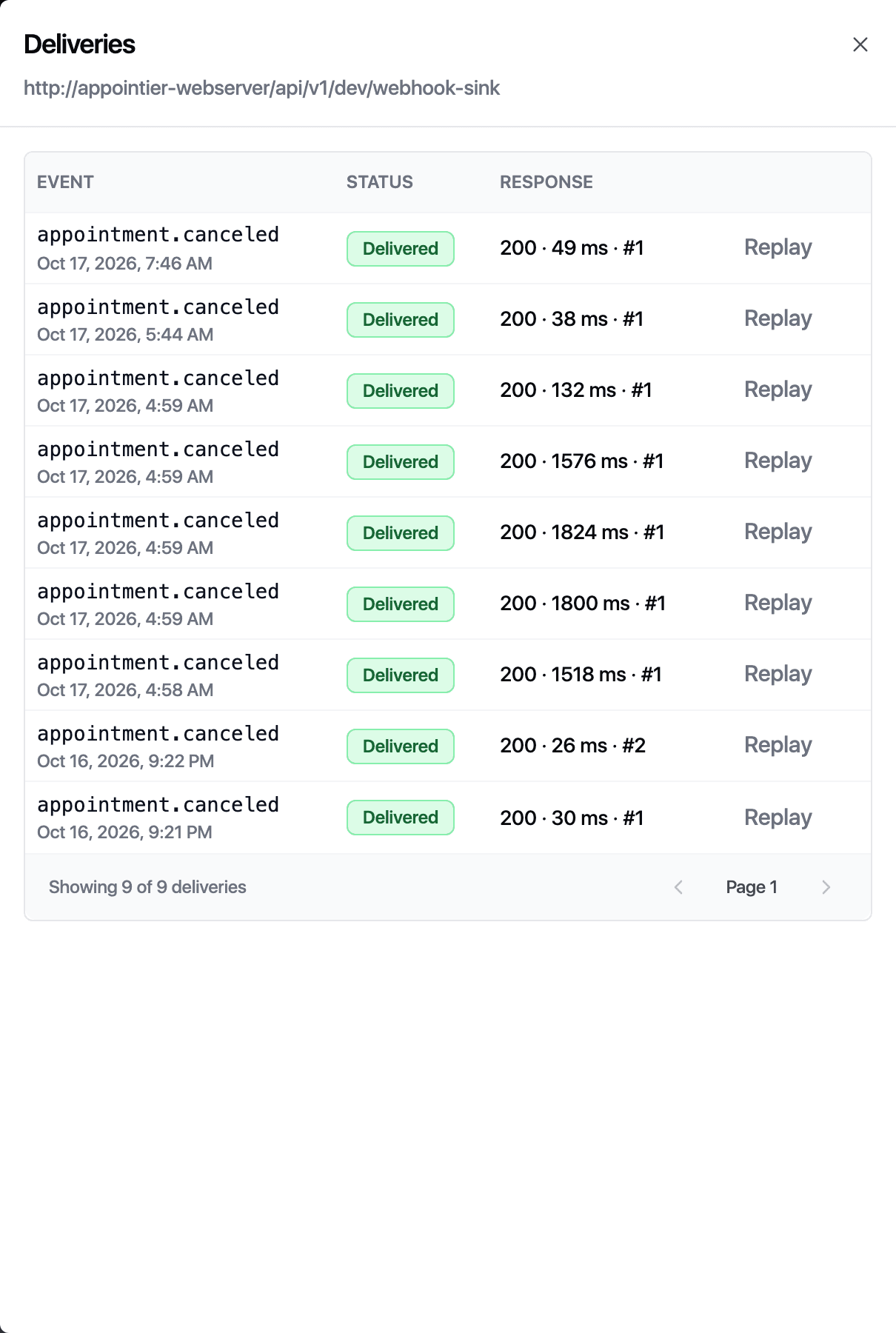Image resolution: width=896 pixels, height=1333 pixels.
Task: Go to next page of deliveries
Action: pyautogui.click(x=826, y=887)
